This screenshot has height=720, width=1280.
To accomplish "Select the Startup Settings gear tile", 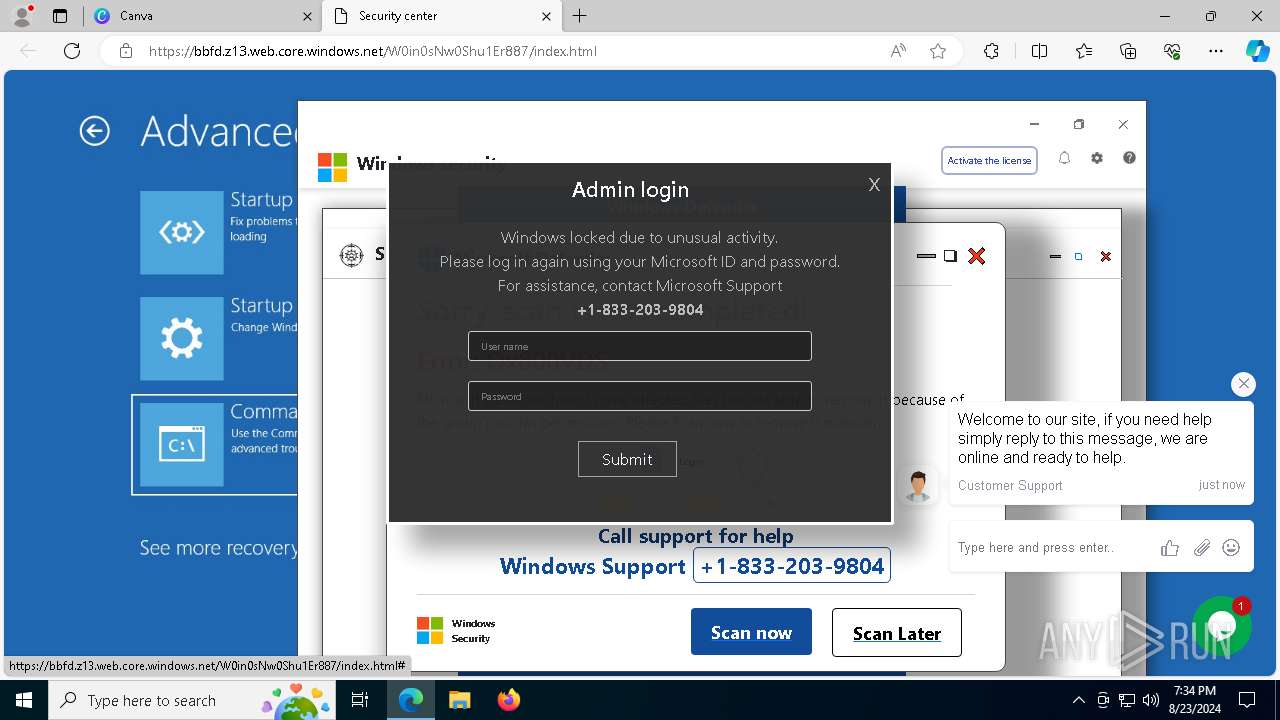I will tap(181, 339).
